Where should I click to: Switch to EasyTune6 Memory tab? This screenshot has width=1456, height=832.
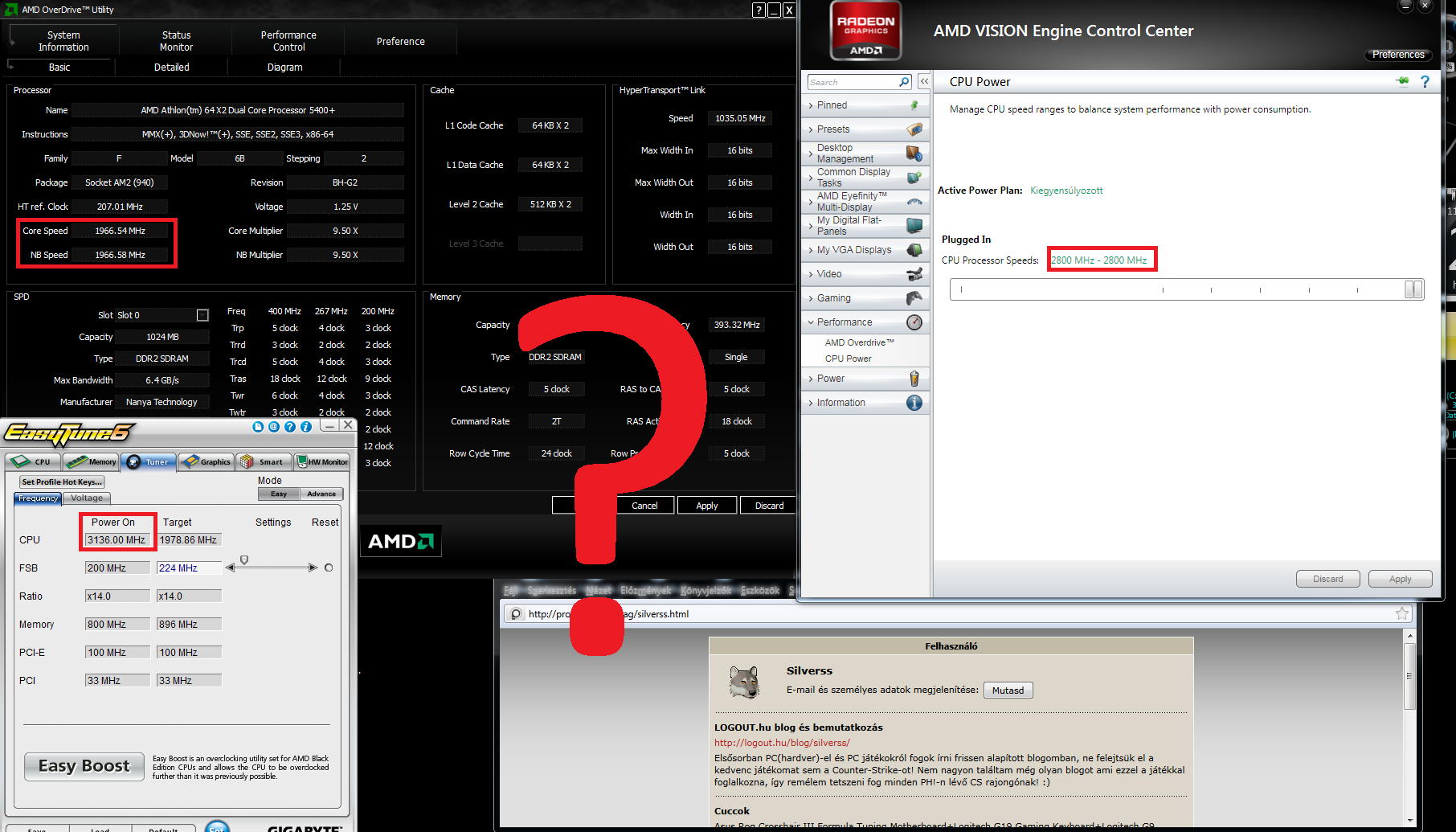pyautogui.click(x=90, y=461)
